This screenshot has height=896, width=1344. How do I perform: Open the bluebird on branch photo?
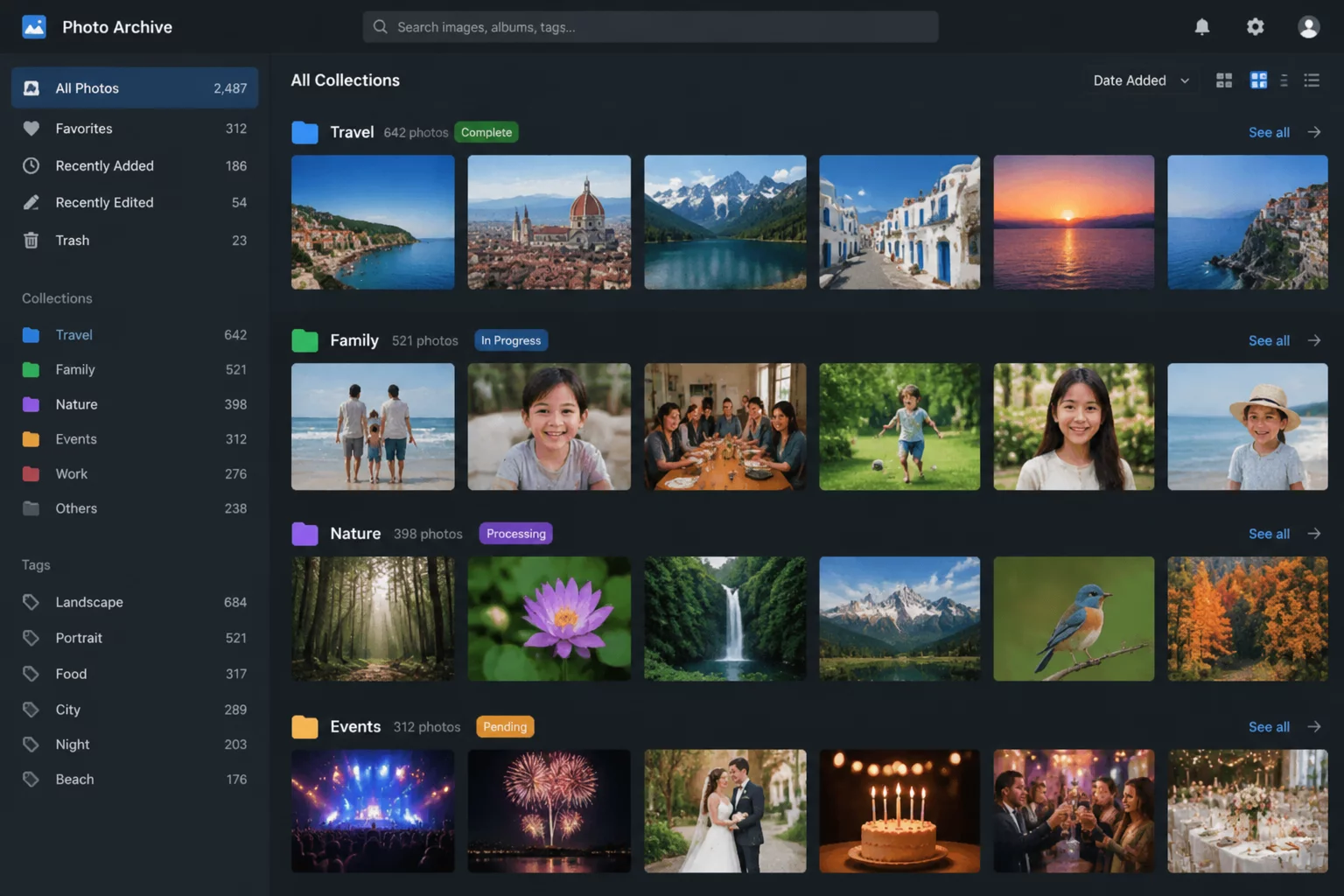pos(1074,619)
